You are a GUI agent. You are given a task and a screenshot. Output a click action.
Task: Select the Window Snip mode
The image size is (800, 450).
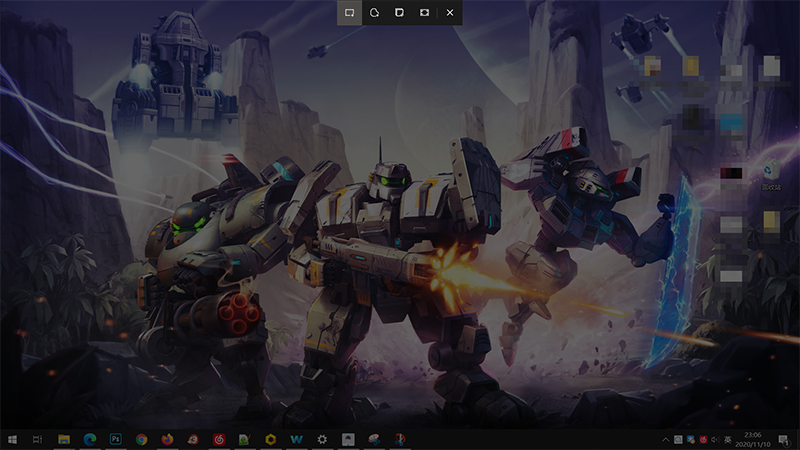point(399,13)
